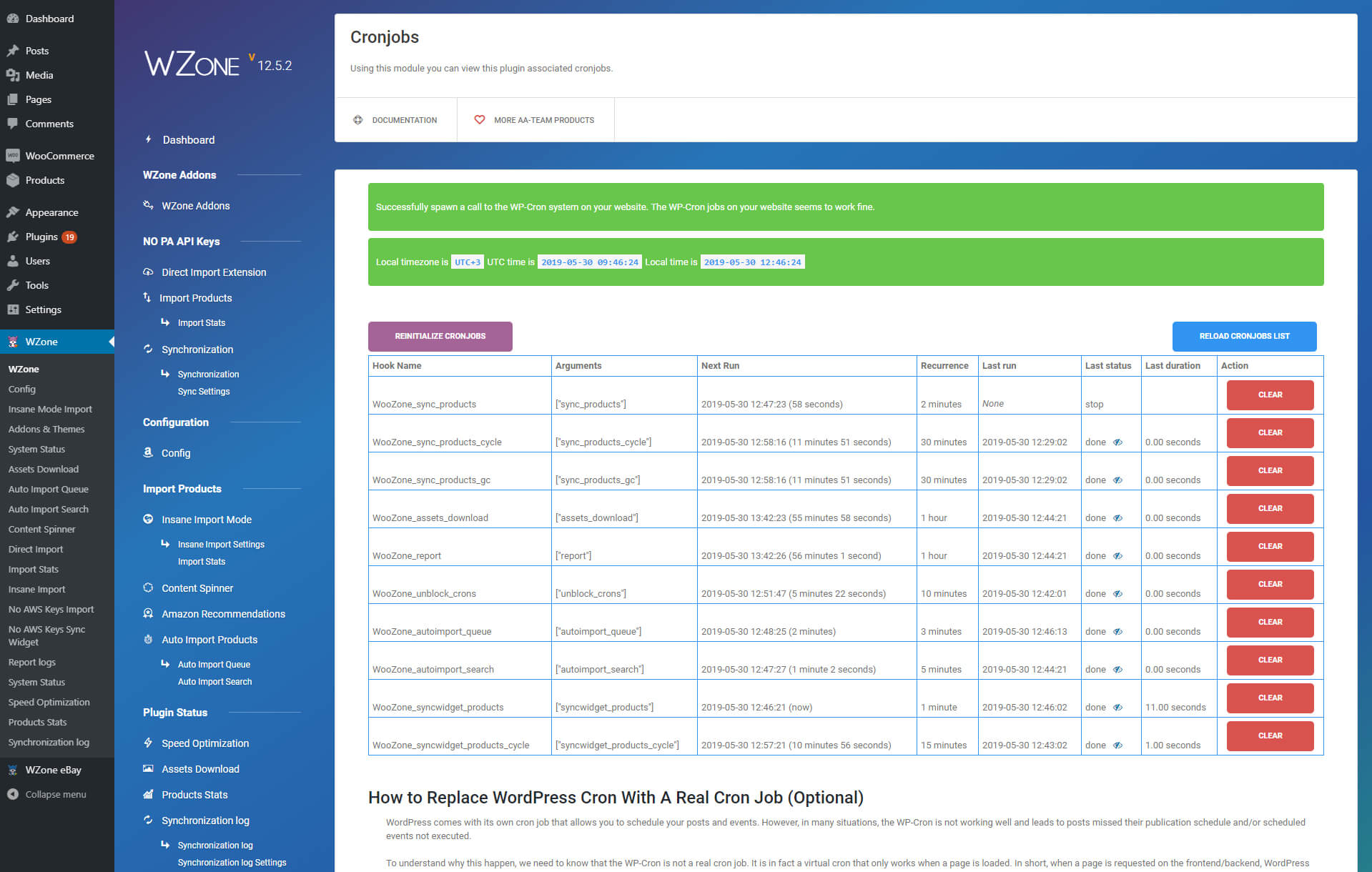Click the Insane Import Mode icon
1372x872 pixels.
(x=148, y=519)
